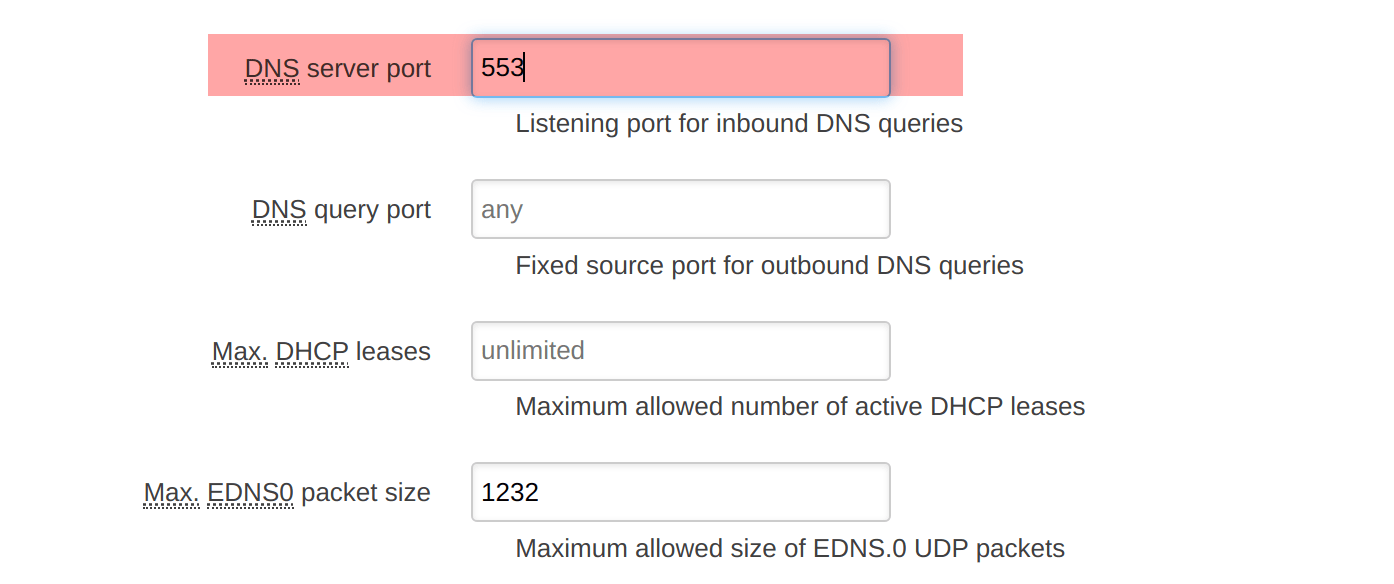
Task: Focus the DNS server port input field
Action: click(x=680, y=68)
